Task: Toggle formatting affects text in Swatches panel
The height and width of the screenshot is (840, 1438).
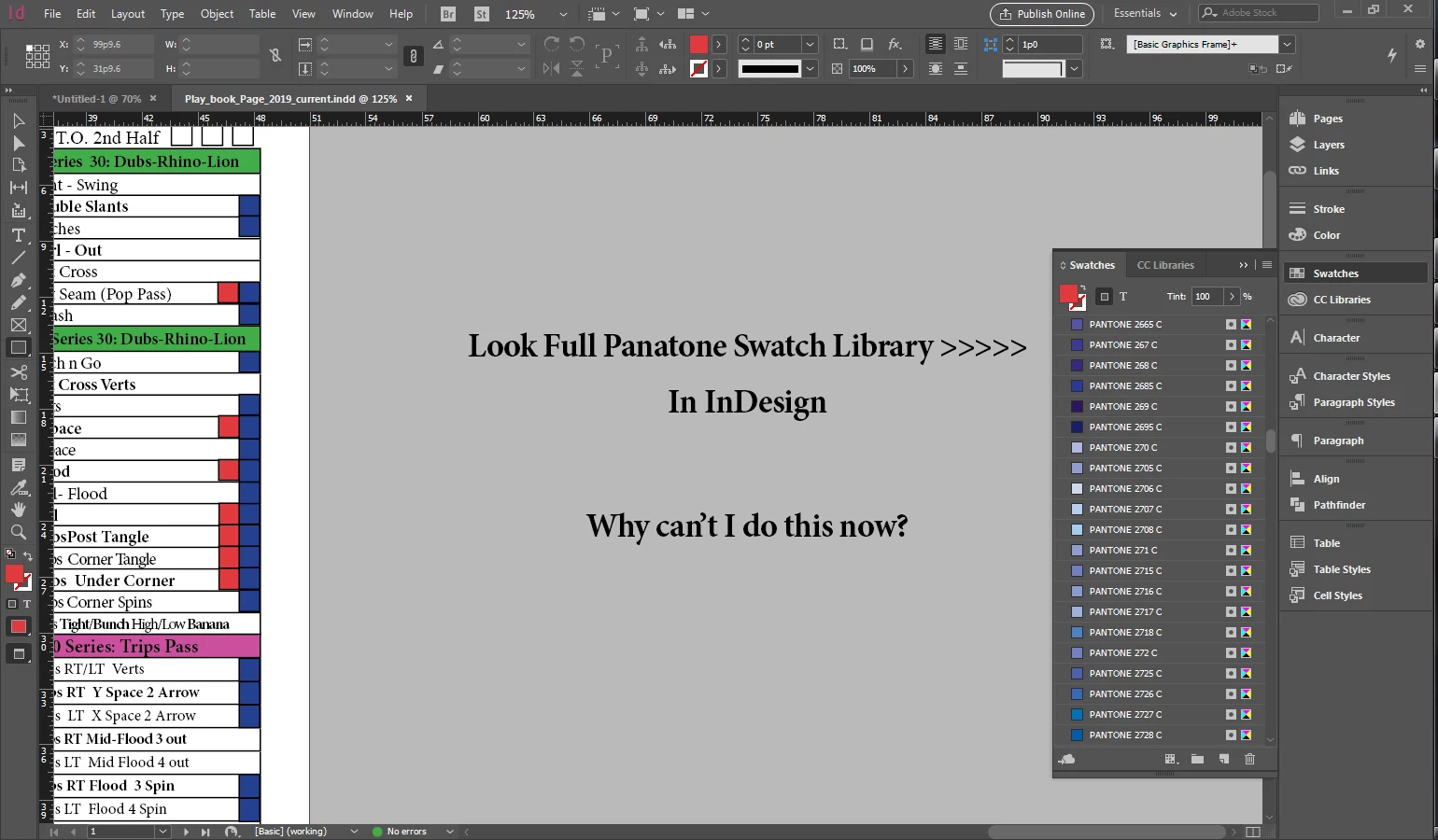Action: pyautogui.click(x=1123, y=297)
